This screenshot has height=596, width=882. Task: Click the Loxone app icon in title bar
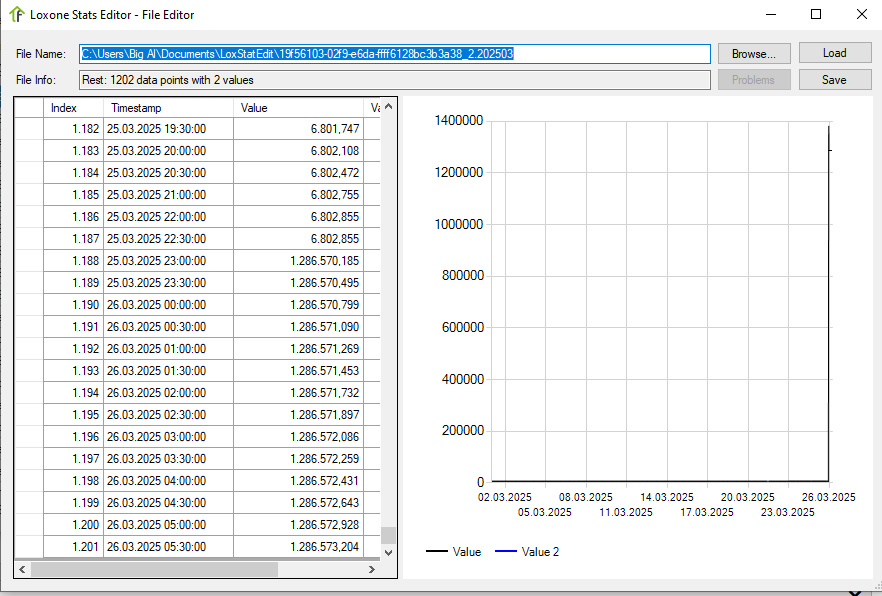[17, 15]
